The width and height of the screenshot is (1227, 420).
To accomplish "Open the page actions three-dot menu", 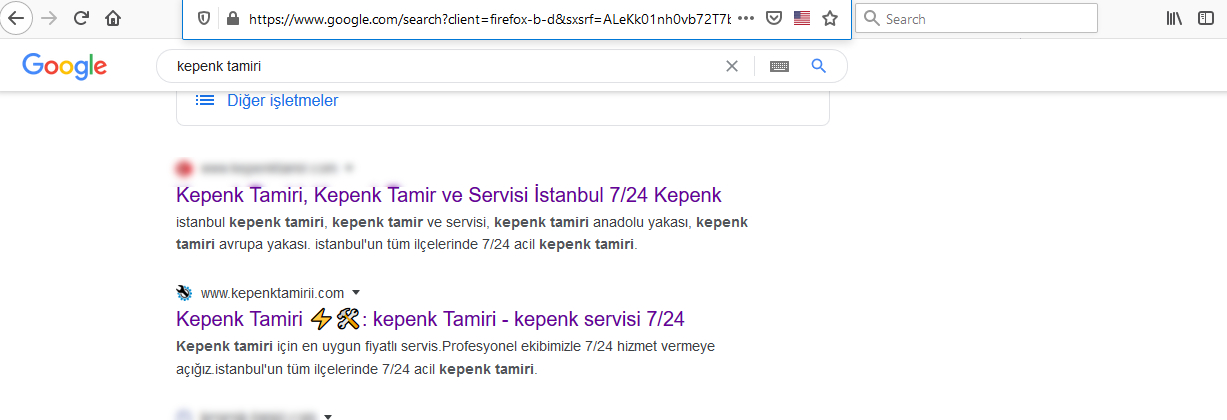I will [x=746, y=18].
